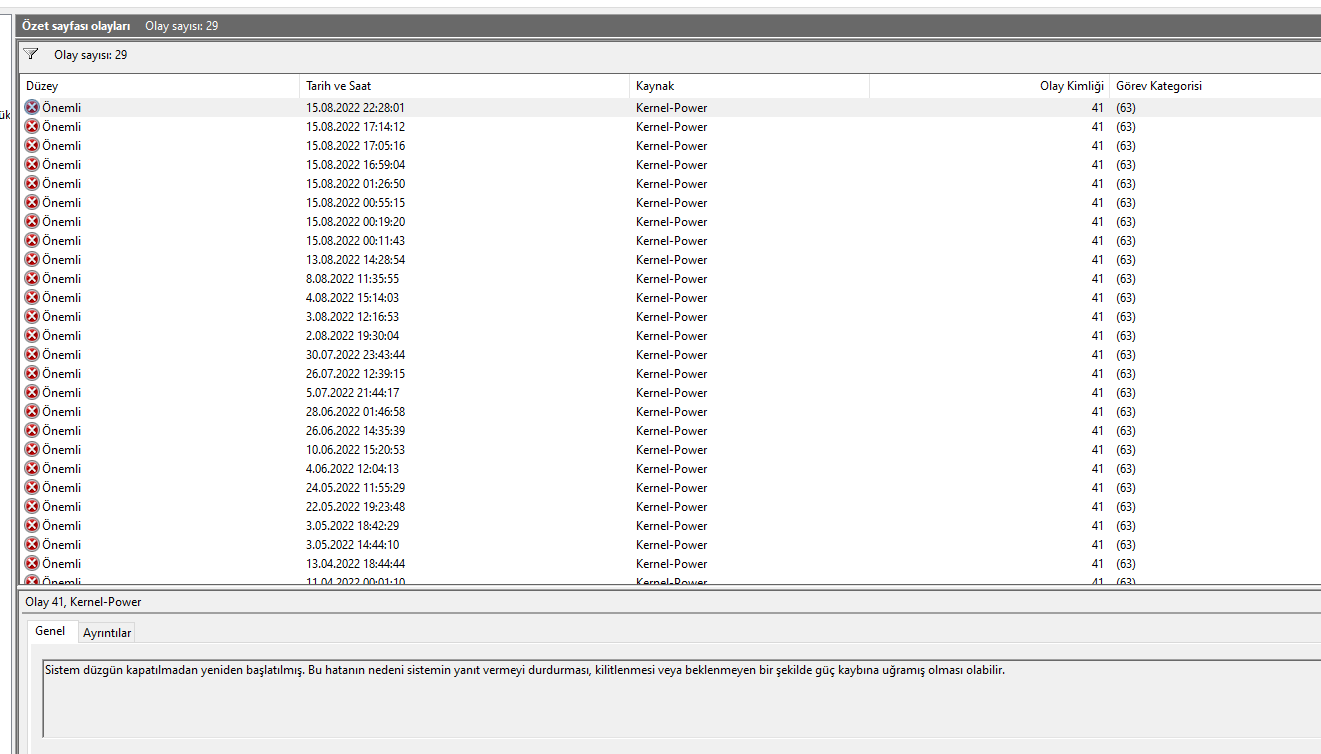The width and height of the screenshot is (1321, 754).
Task: Click category (63) in the 3.05.2022 18:42:29 row
Action: coord(1126,525)
